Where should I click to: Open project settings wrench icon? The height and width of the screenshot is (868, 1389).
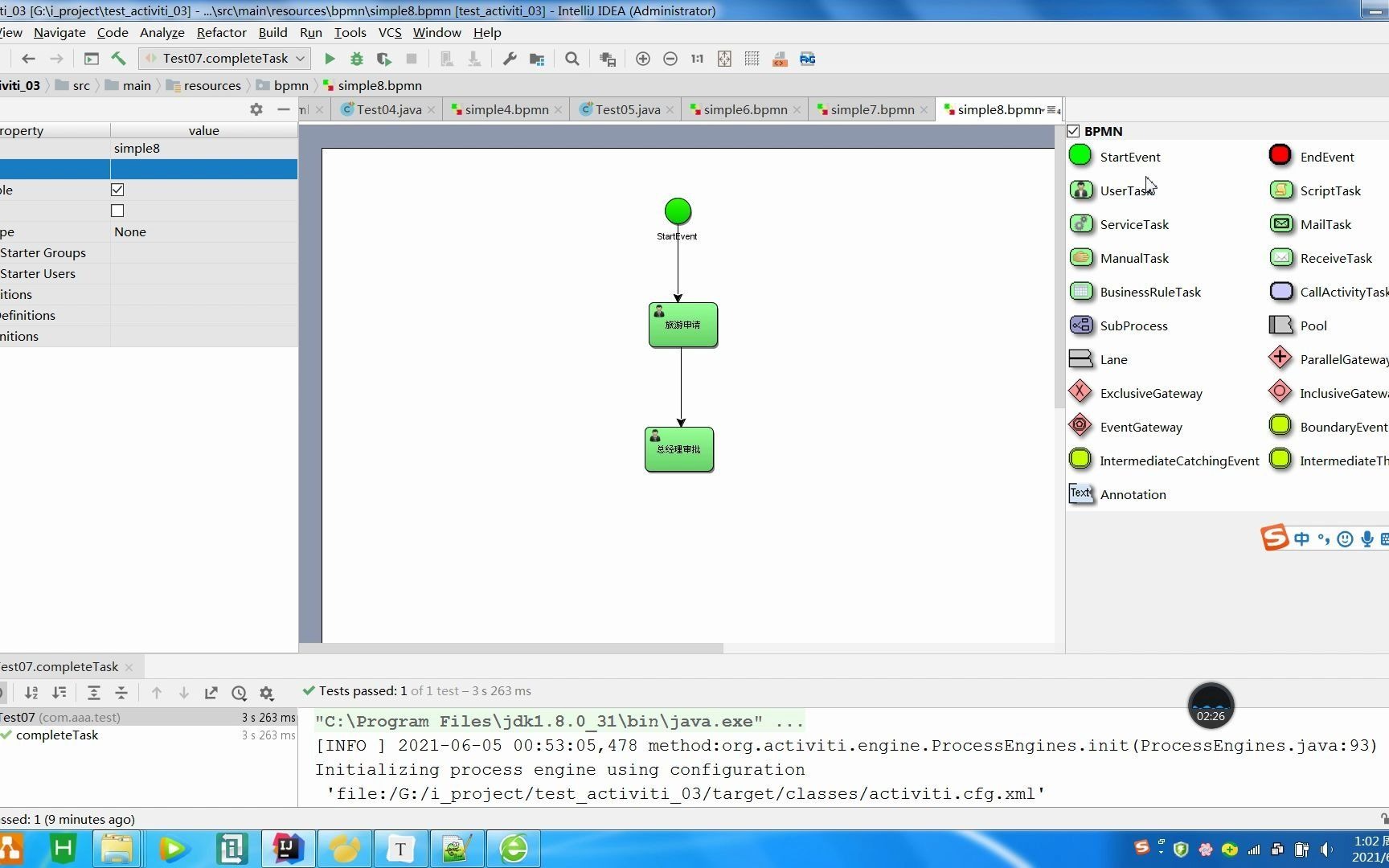coord(510,59)
